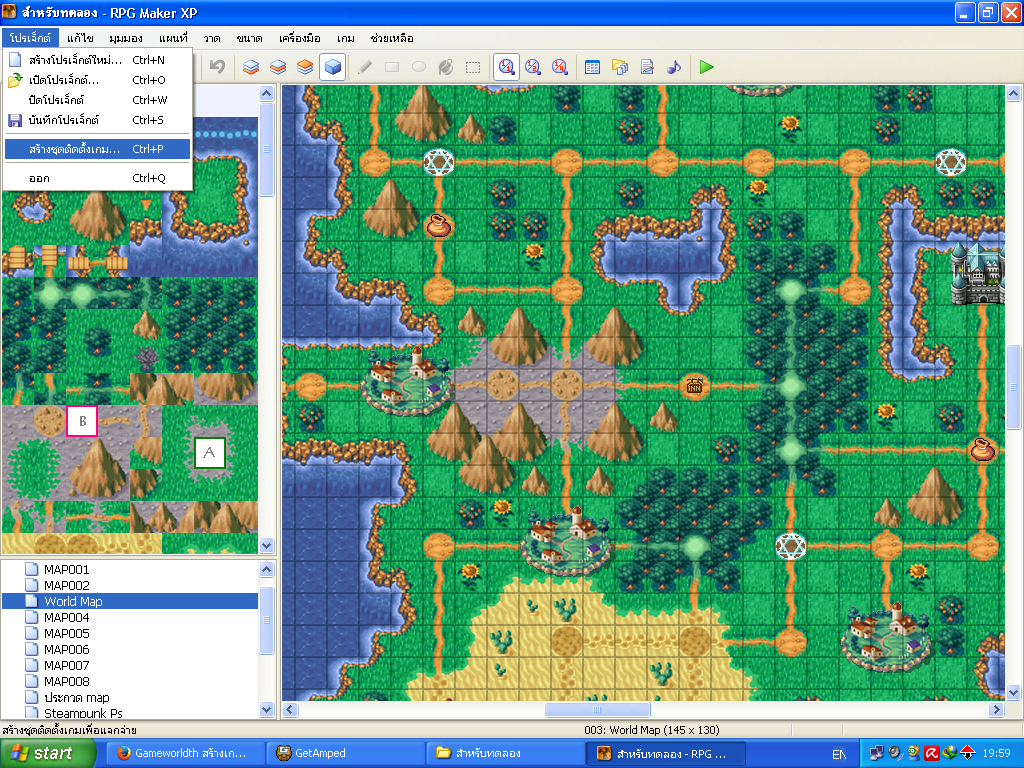Open the ขนาด menu

tap(249, 38)
